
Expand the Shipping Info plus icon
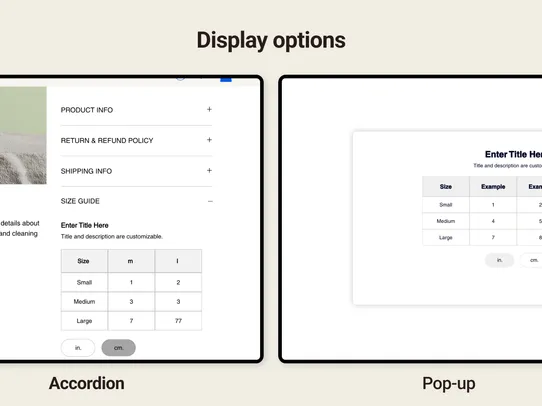(x=209, y=170)
